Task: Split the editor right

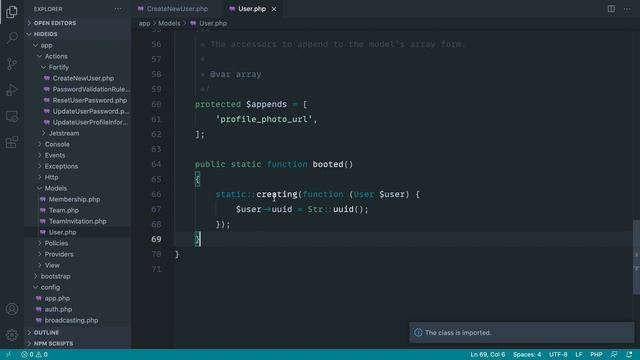Action: coord(611,9)
